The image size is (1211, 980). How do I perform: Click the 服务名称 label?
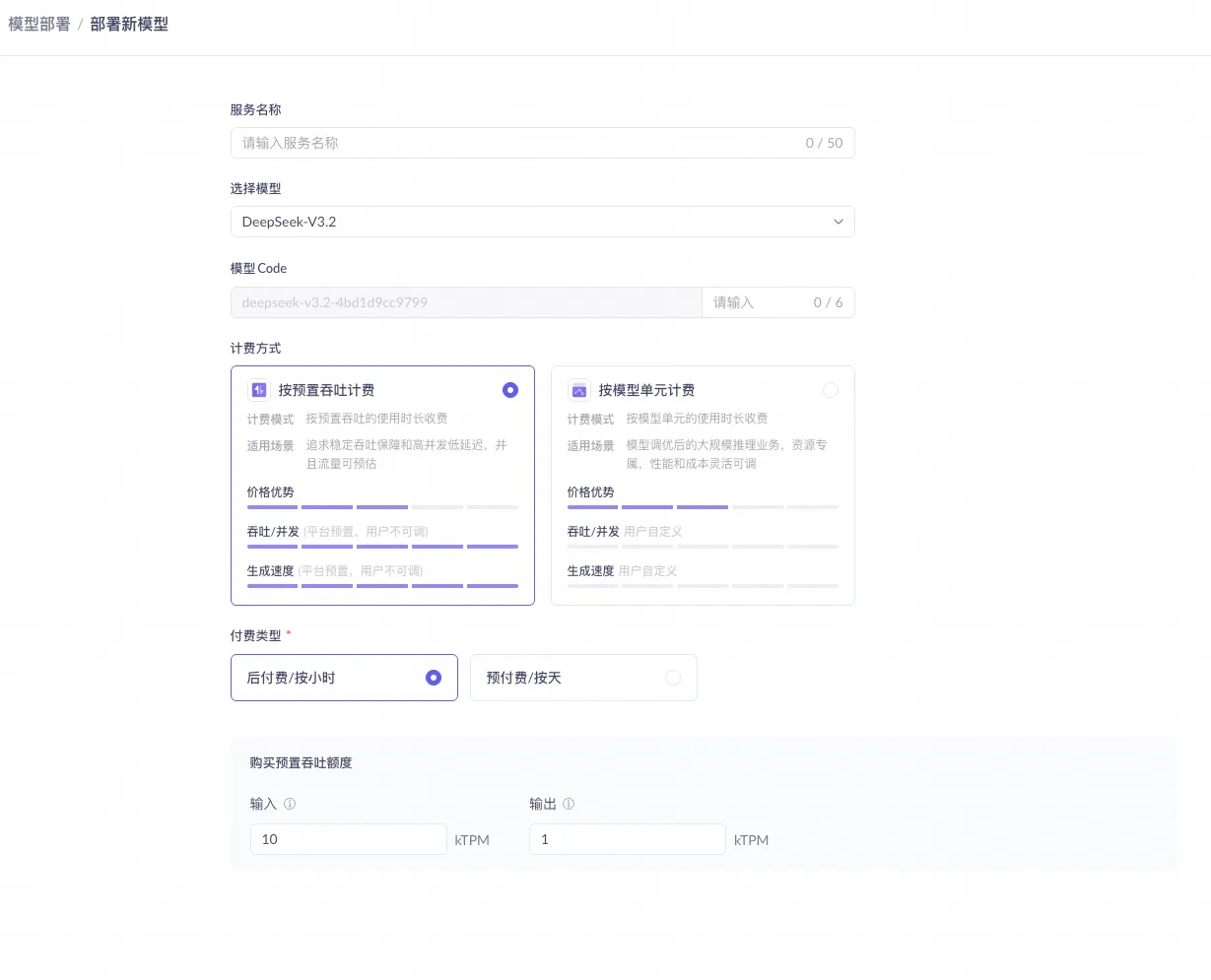256,109
